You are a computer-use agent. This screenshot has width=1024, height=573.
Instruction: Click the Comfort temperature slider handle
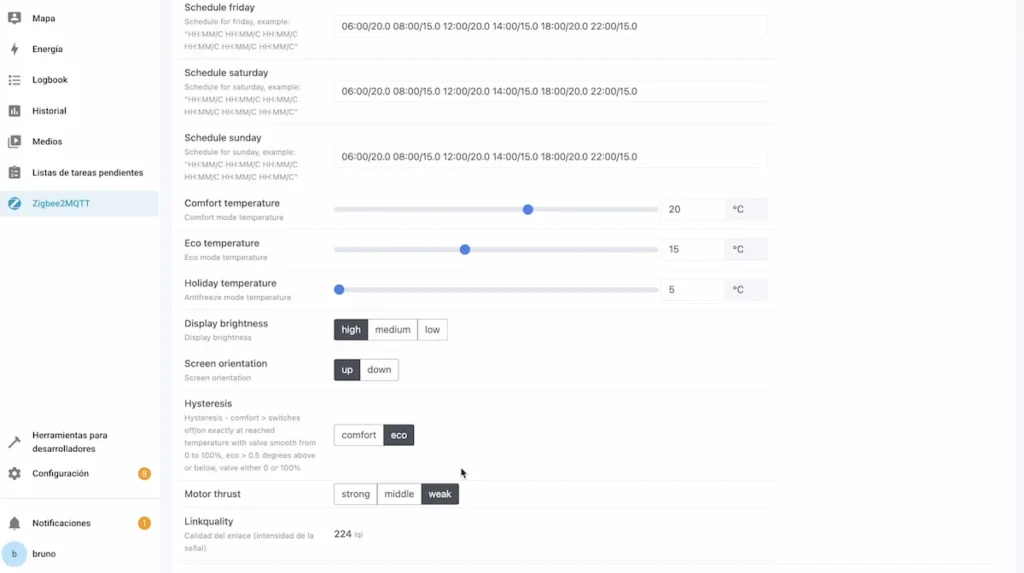pyautogui.click(x=528, y=210)
